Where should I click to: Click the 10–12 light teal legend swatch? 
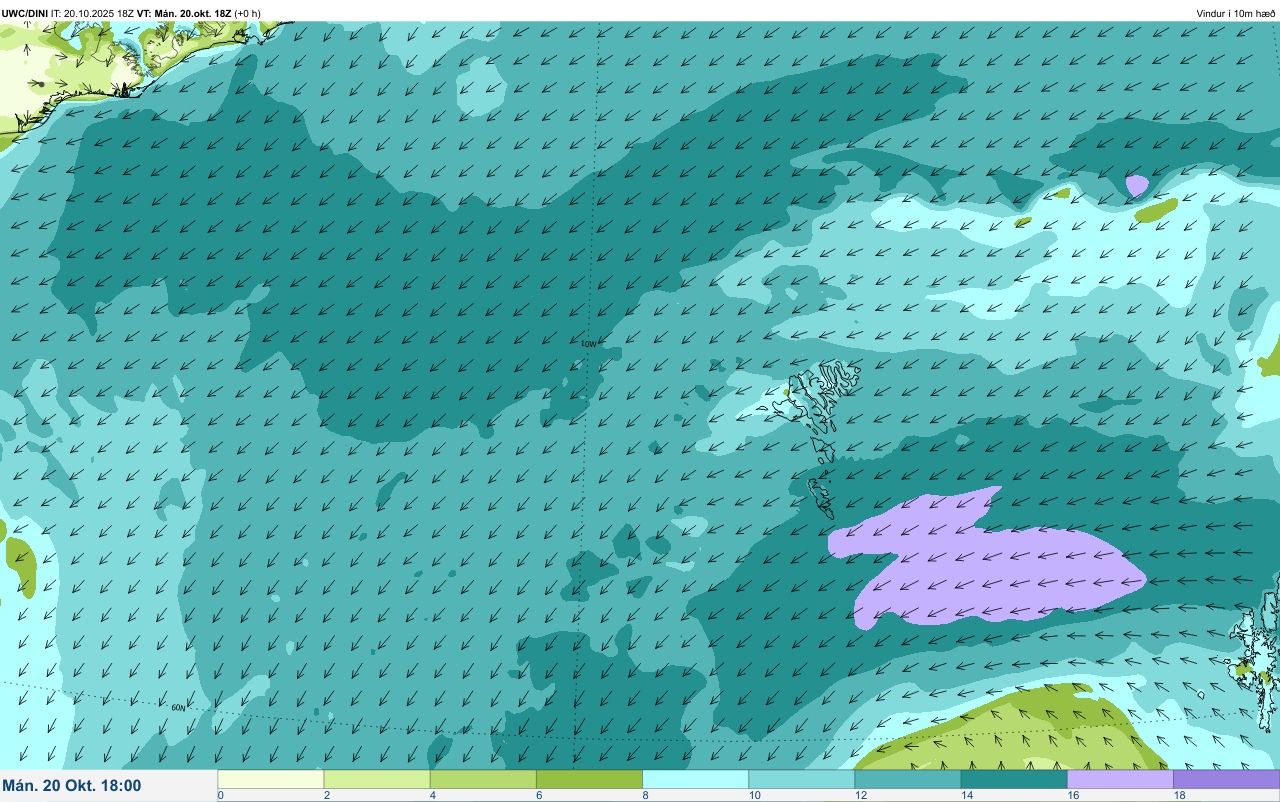801,779
